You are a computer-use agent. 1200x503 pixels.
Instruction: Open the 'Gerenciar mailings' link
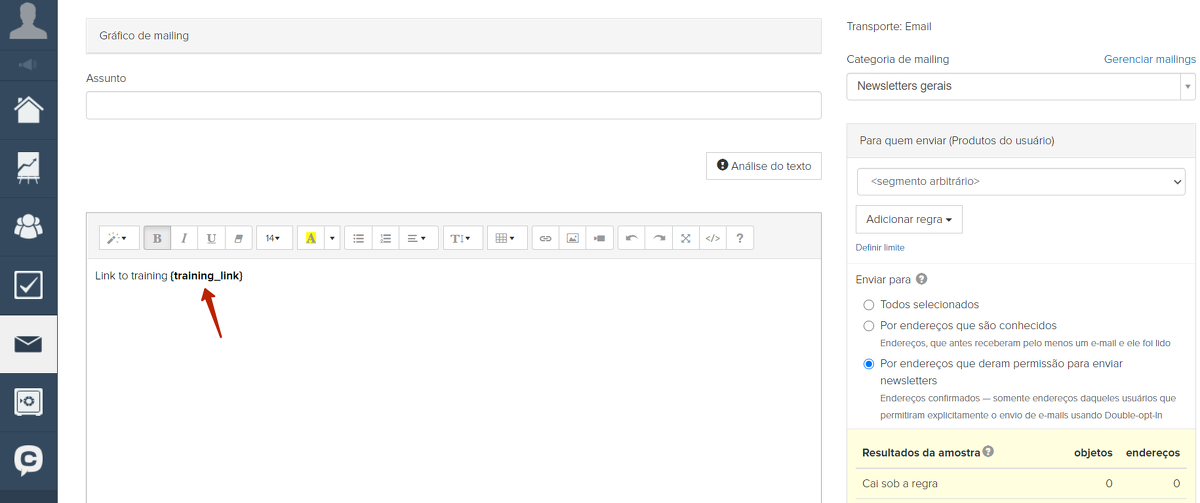(1149, 59)
